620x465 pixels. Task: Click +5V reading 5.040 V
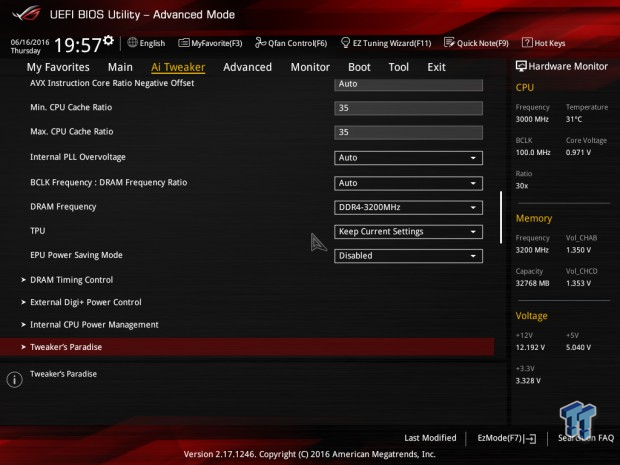coord(578,347)
